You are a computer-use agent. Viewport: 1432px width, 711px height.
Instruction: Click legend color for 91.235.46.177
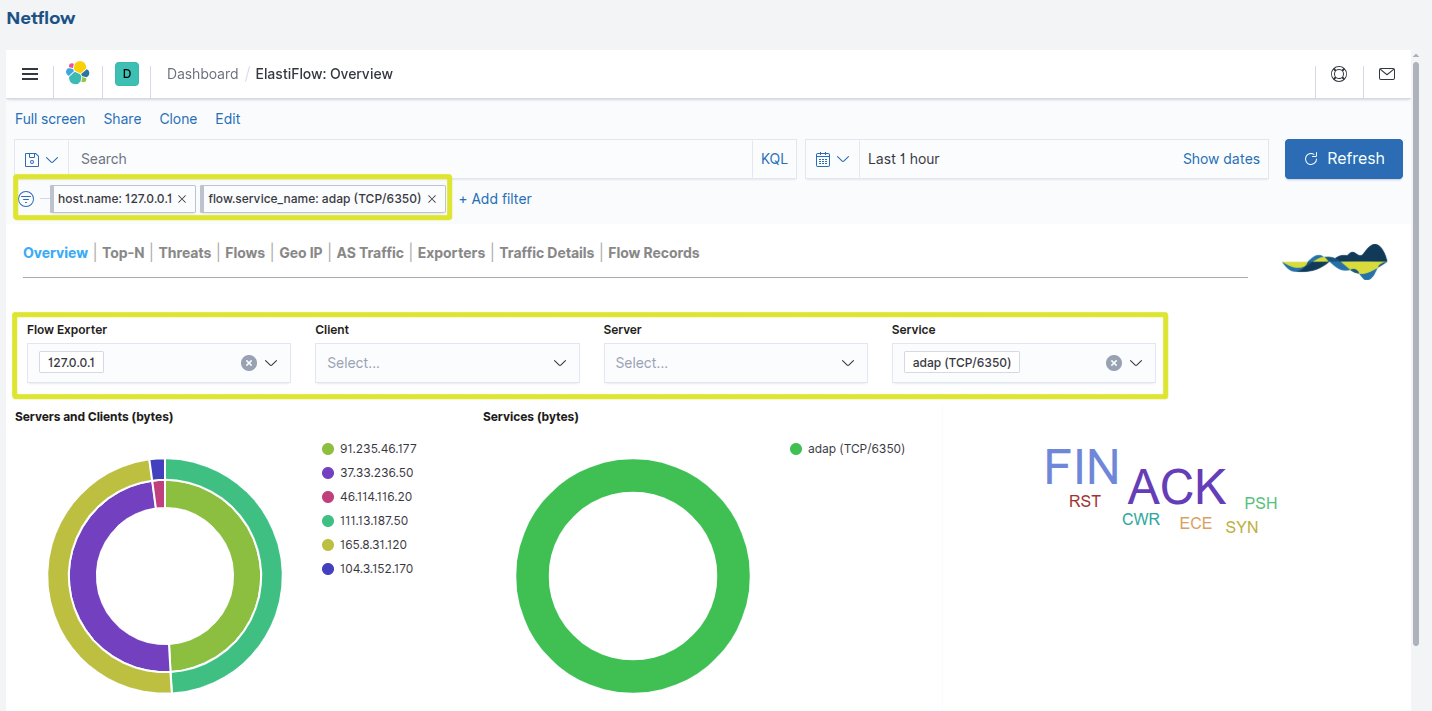[x=327, y=449]
